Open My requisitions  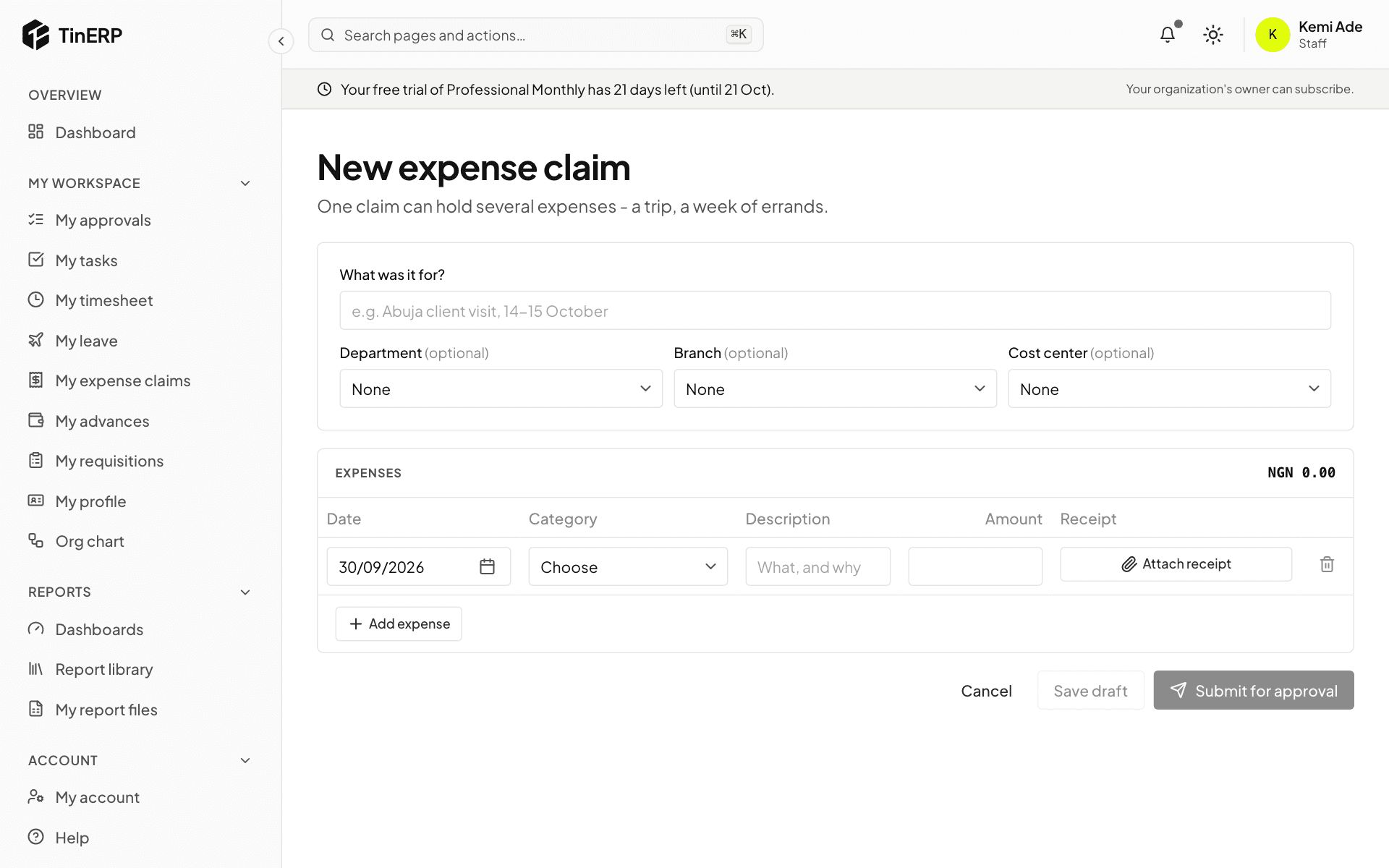pyautogui.click(x=140, y=461)
